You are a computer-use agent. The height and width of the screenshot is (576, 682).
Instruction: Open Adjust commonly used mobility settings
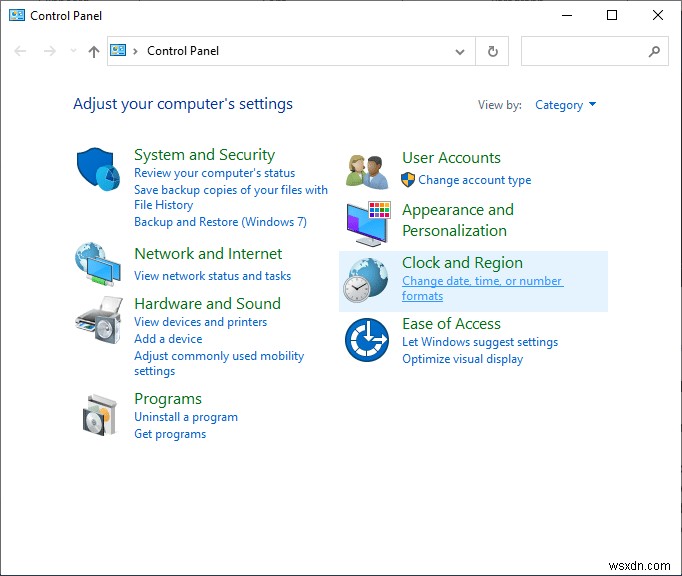(x=219, y=363)
